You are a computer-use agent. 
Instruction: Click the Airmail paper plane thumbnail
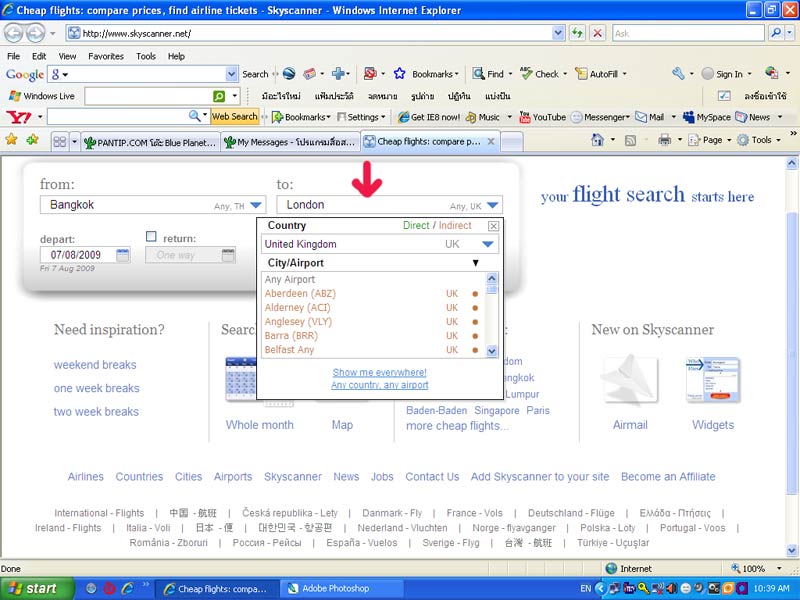pos(629,379)
